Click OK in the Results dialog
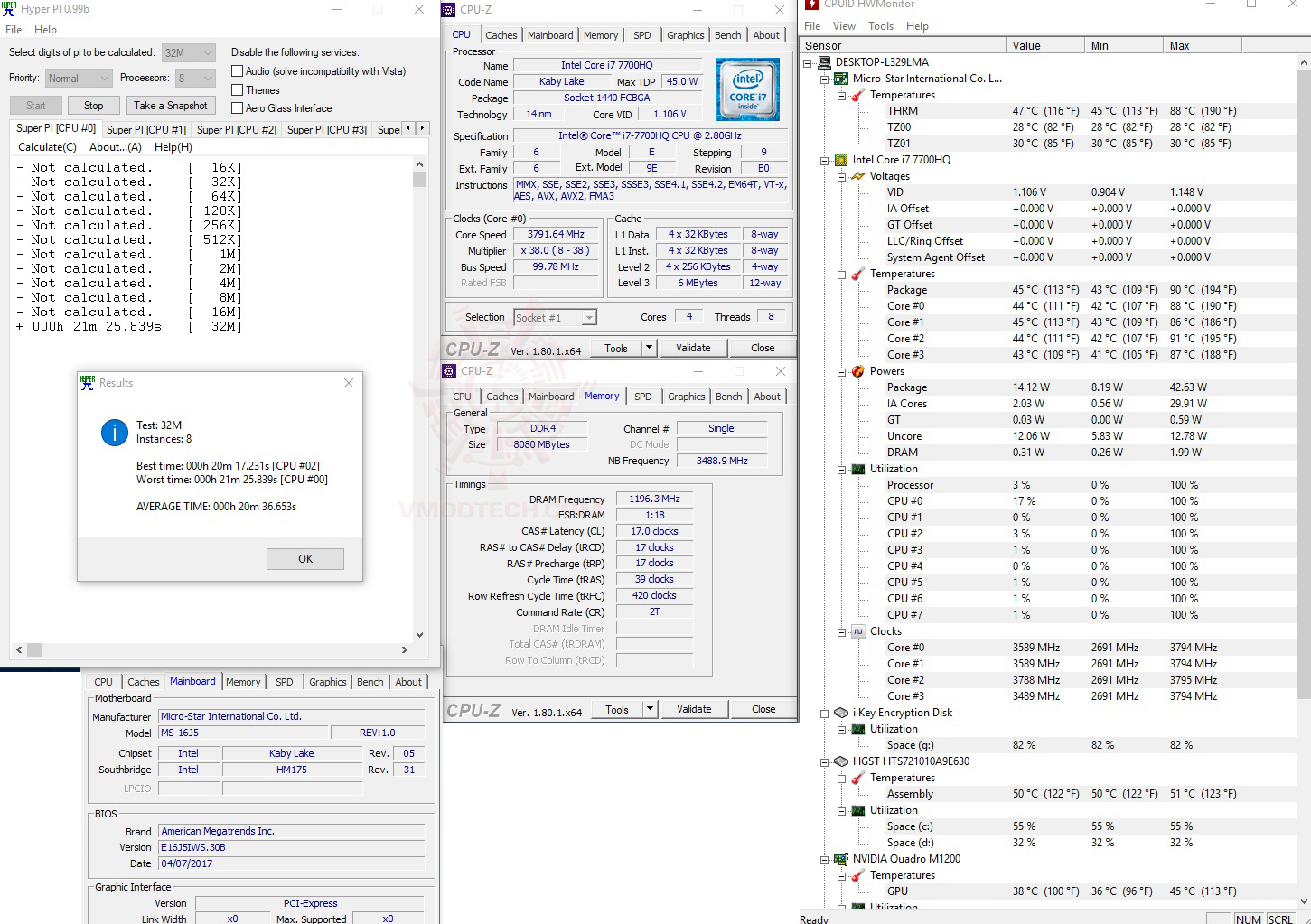Screen dimensions: 1311x924 tap(304, 558)
